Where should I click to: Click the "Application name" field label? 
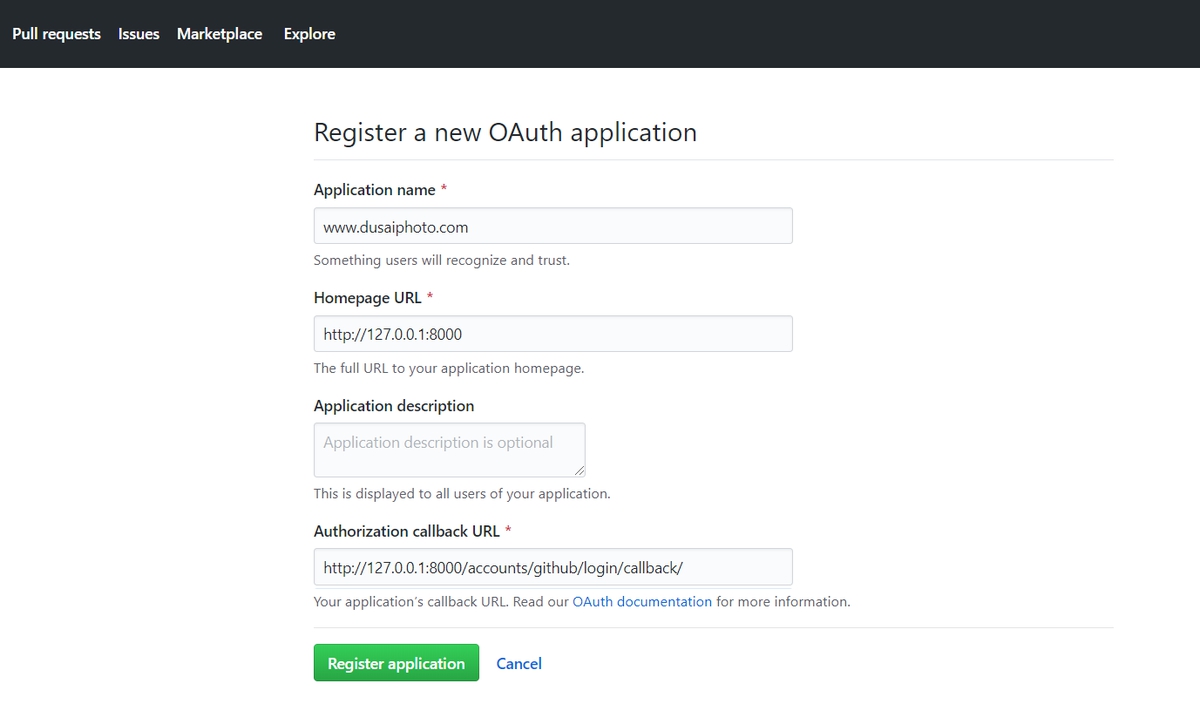[375, 190]
